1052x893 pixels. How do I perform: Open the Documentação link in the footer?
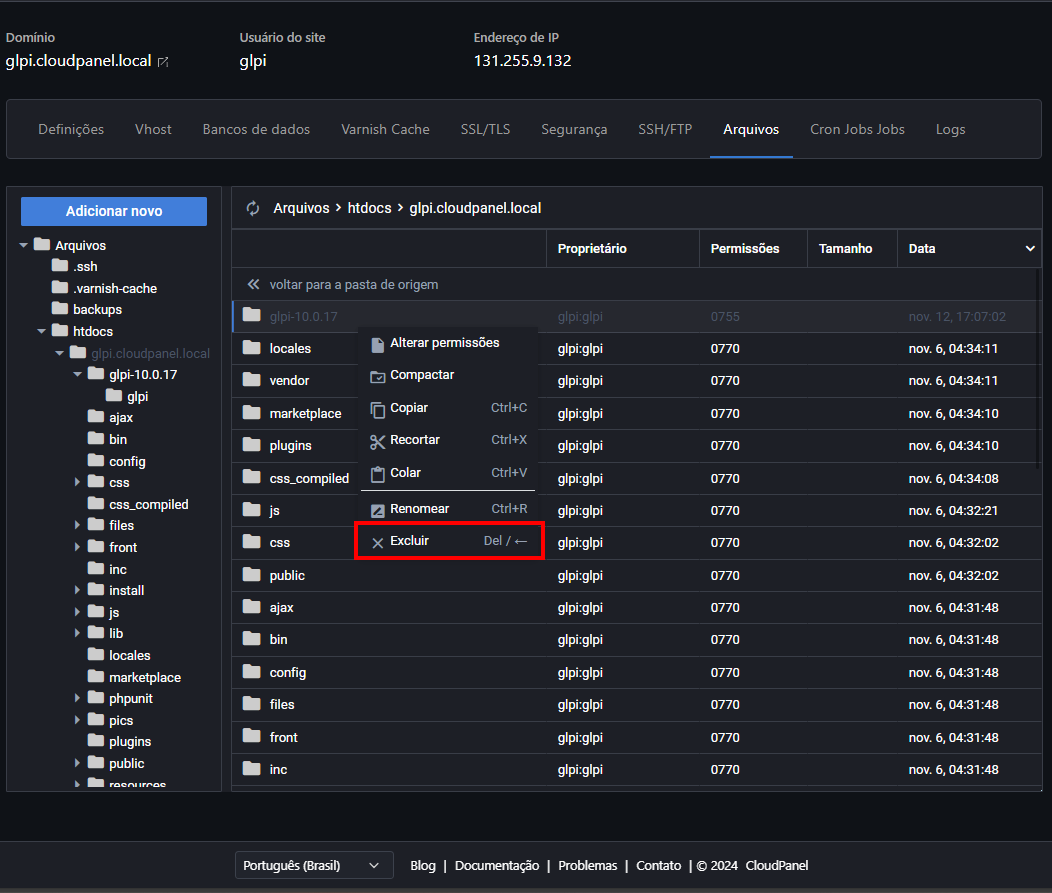pyautogui.click(x=497, y=866)
